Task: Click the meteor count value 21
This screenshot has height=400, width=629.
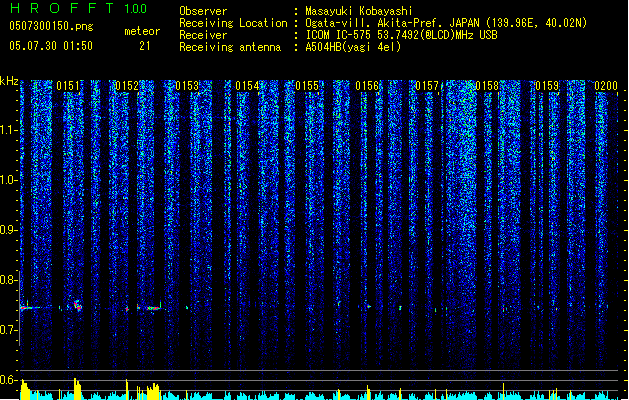Action: point(144,46)
